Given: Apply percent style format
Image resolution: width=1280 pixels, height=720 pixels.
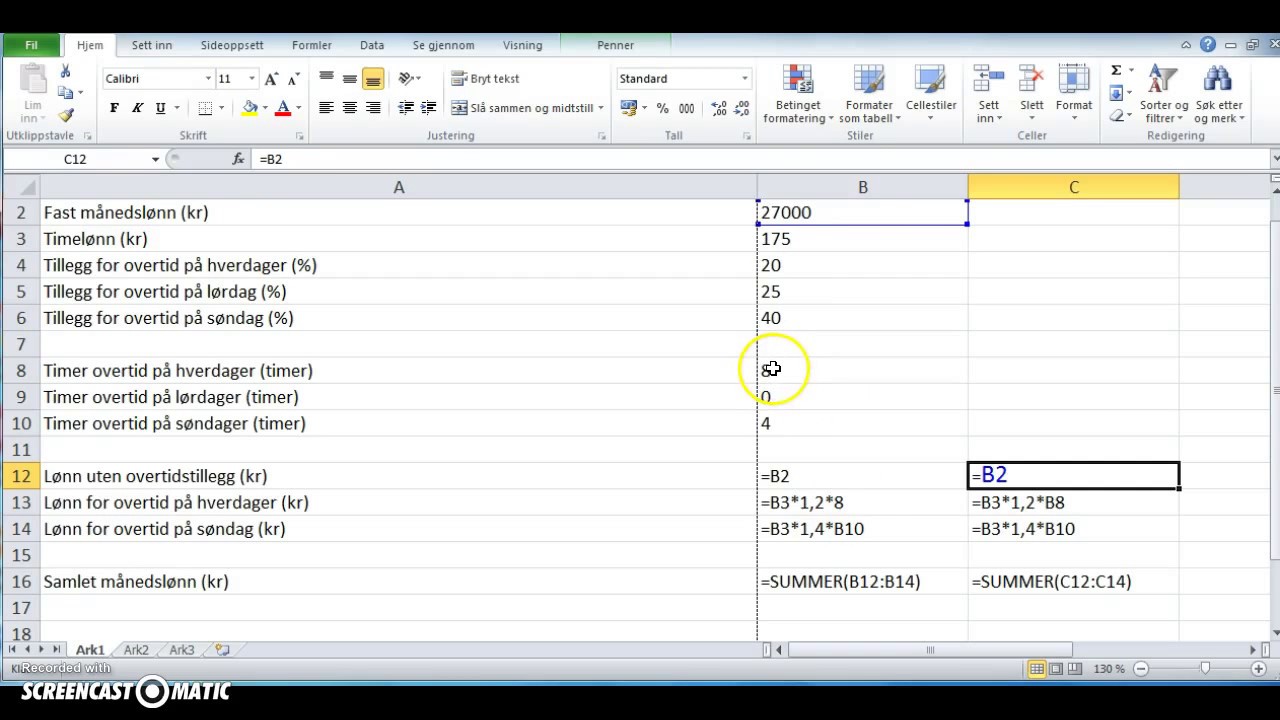Looking at the screenshot, I should [x=662, y=108].
